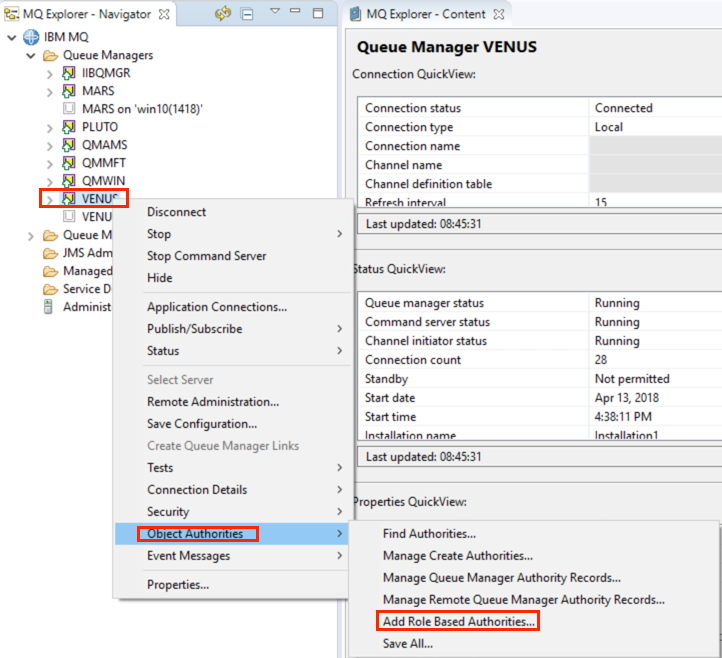Expand the QMMFT queue manager

point(50,163)
